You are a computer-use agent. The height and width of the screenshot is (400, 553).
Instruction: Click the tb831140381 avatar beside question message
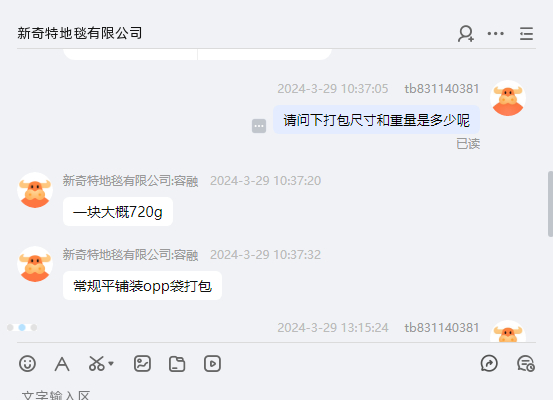pos(508,98)
